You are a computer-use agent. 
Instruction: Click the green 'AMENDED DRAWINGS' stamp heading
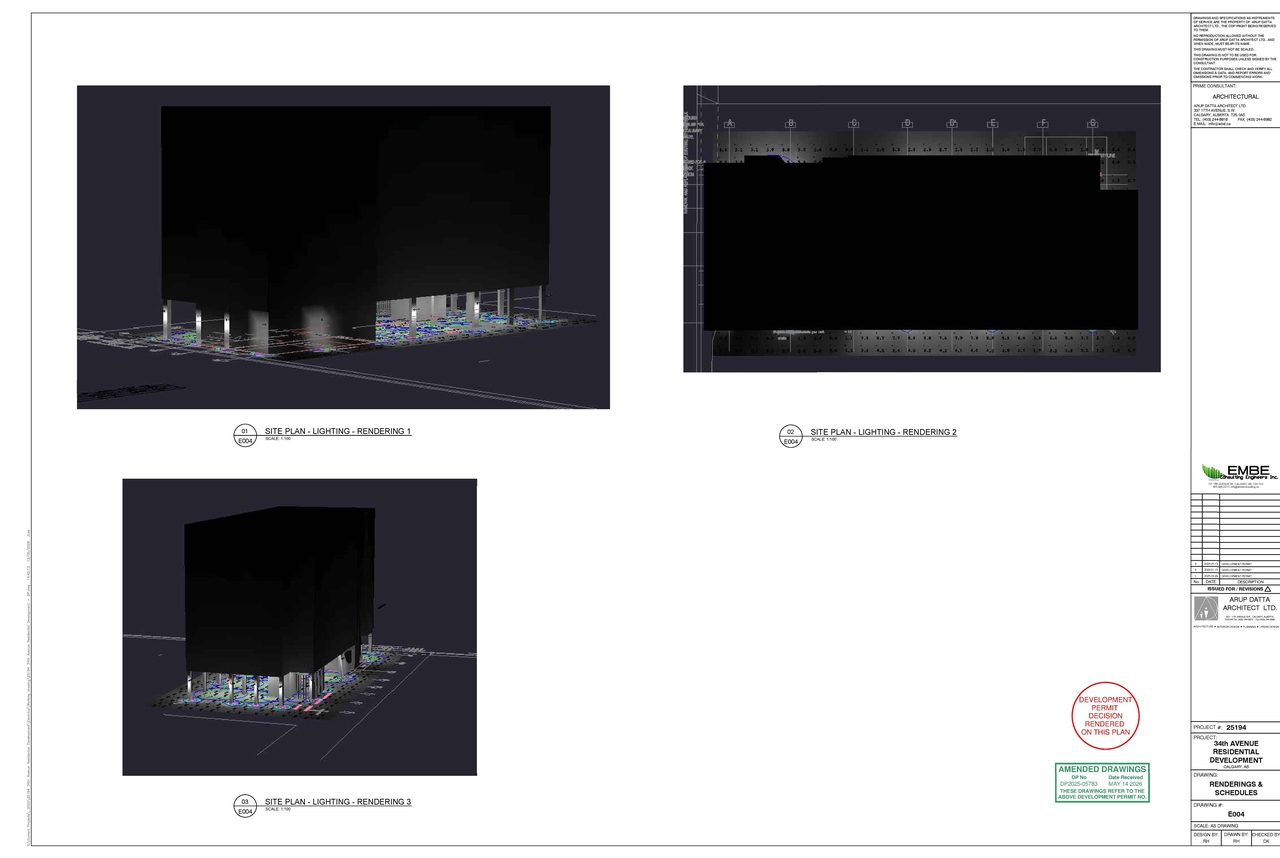pos(1102,769)
